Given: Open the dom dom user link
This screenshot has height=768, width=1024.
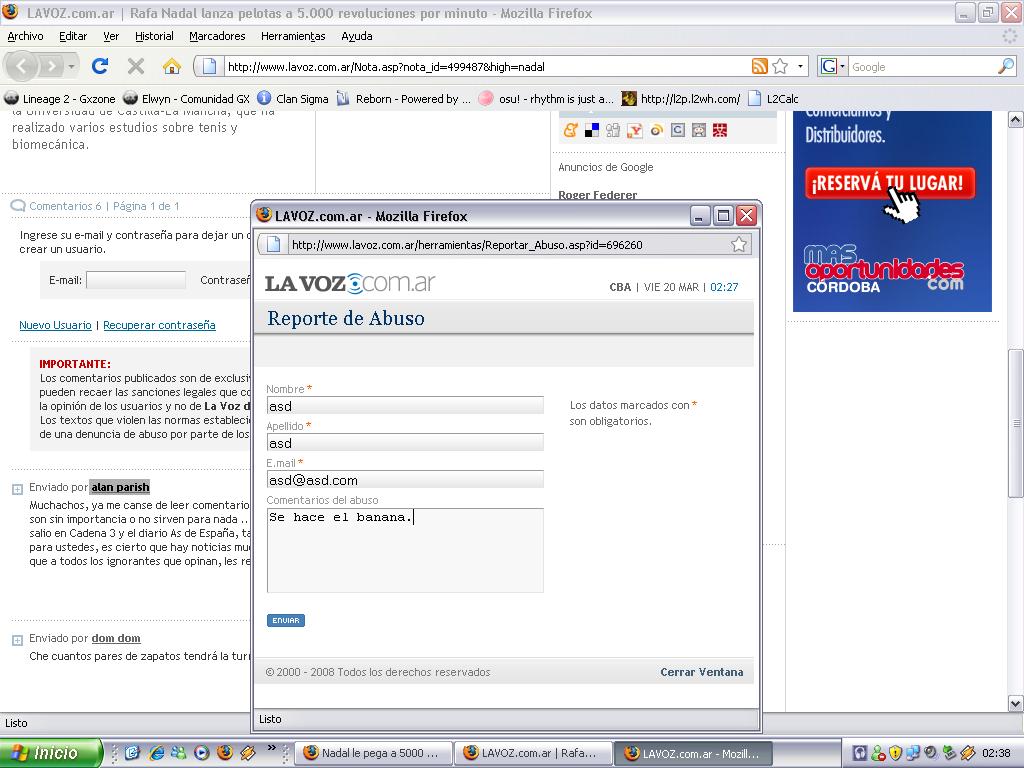Looking at the screenshot, I should 116,638.
